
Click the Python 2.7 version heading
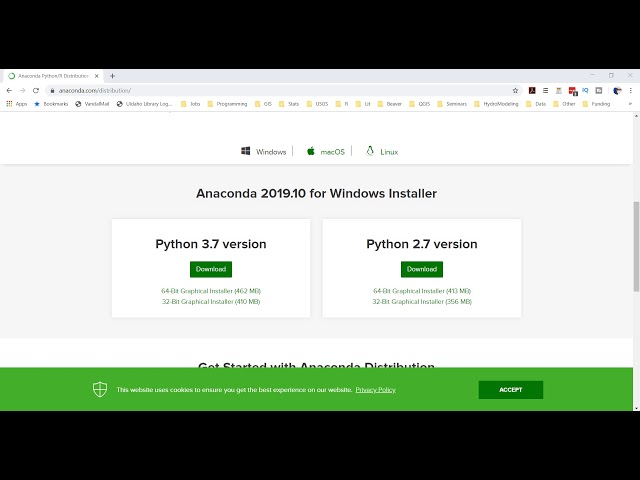coord(422,244)
